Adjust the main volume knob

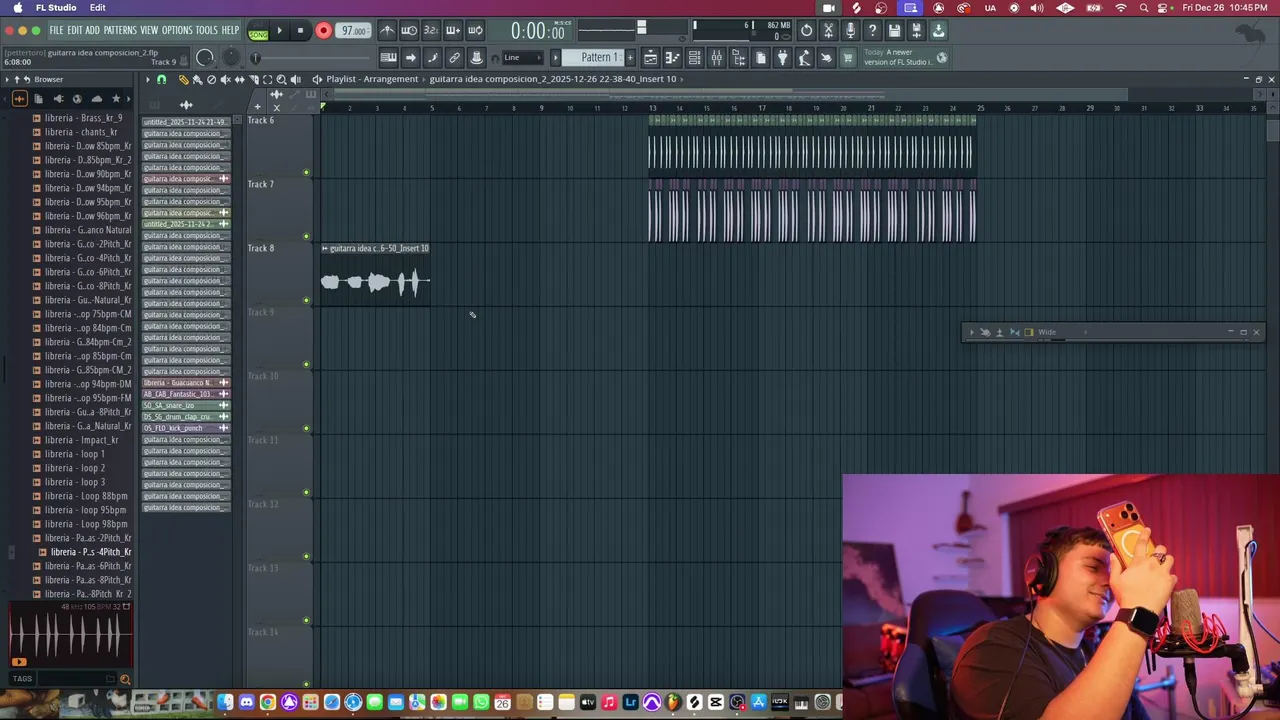[x=205, y=58]
